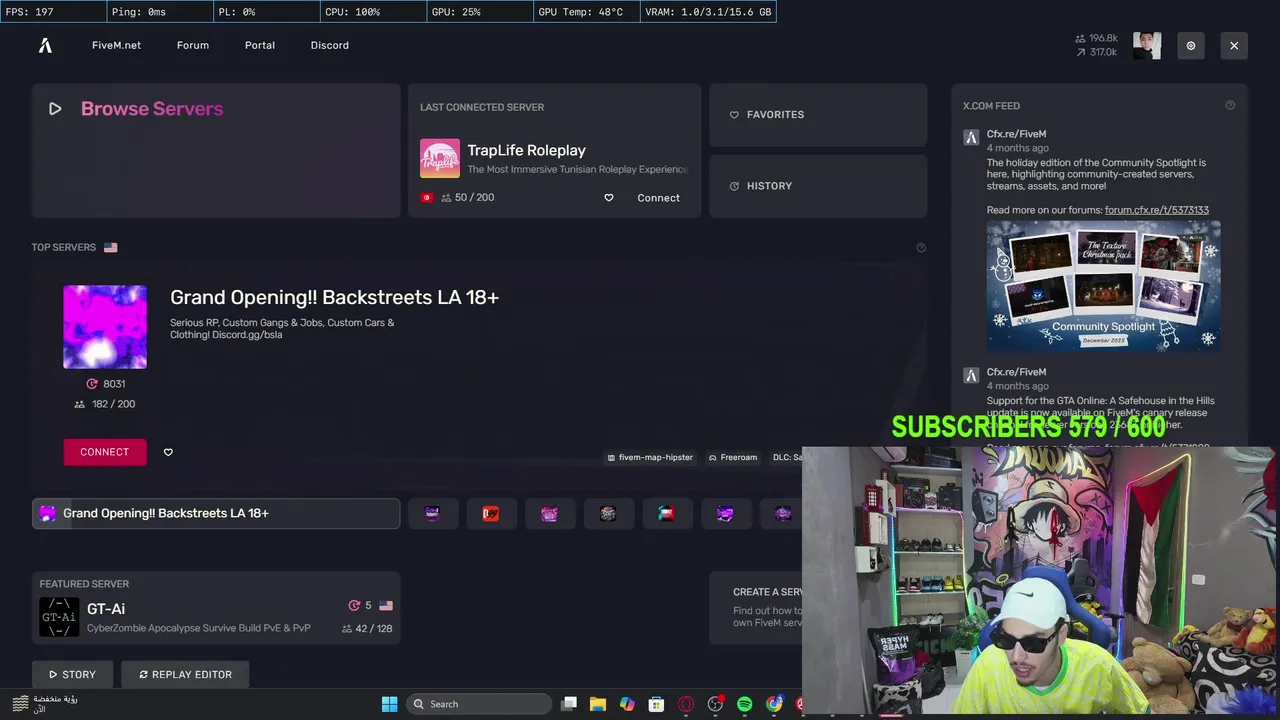
Task: Select the red top server carousel icon
Action: click(491, 513)
